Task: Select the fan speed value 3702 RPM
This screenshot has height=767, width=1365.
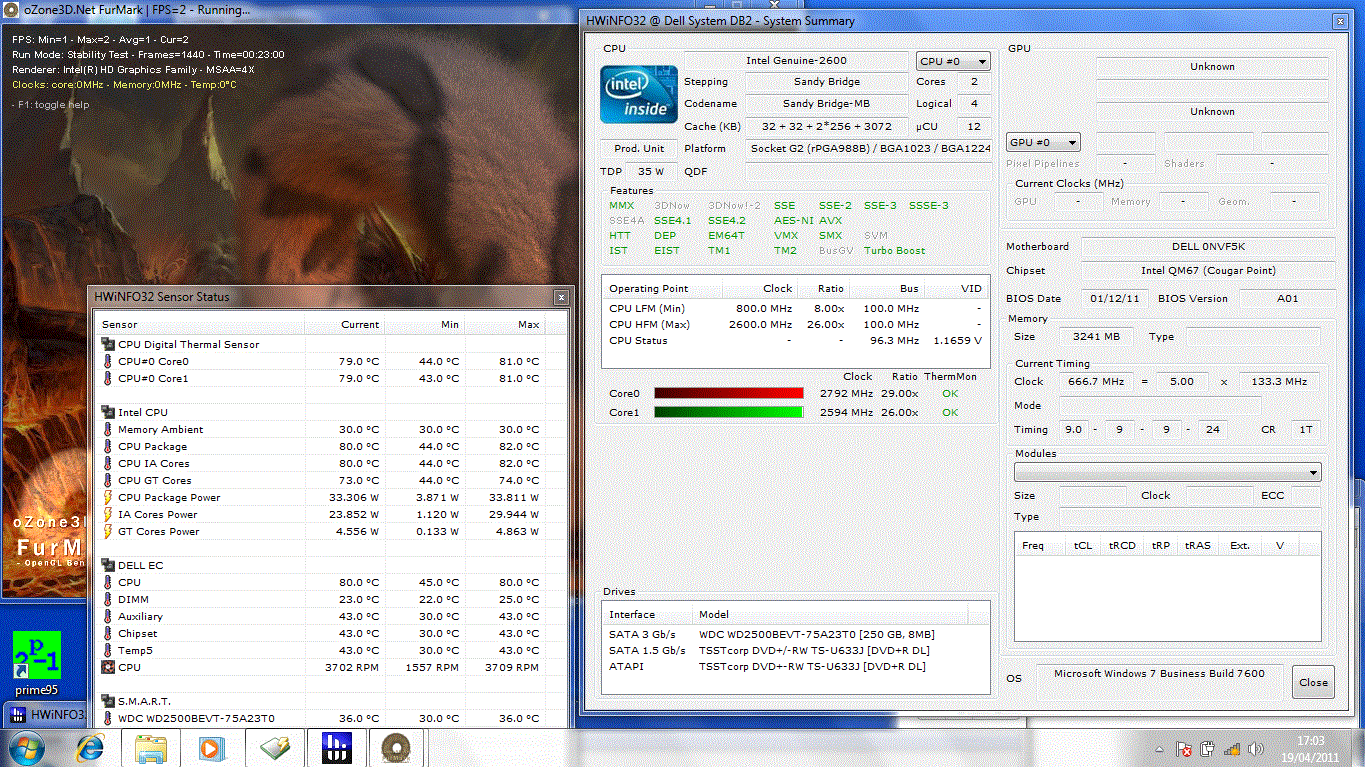Action: [352, 668]
